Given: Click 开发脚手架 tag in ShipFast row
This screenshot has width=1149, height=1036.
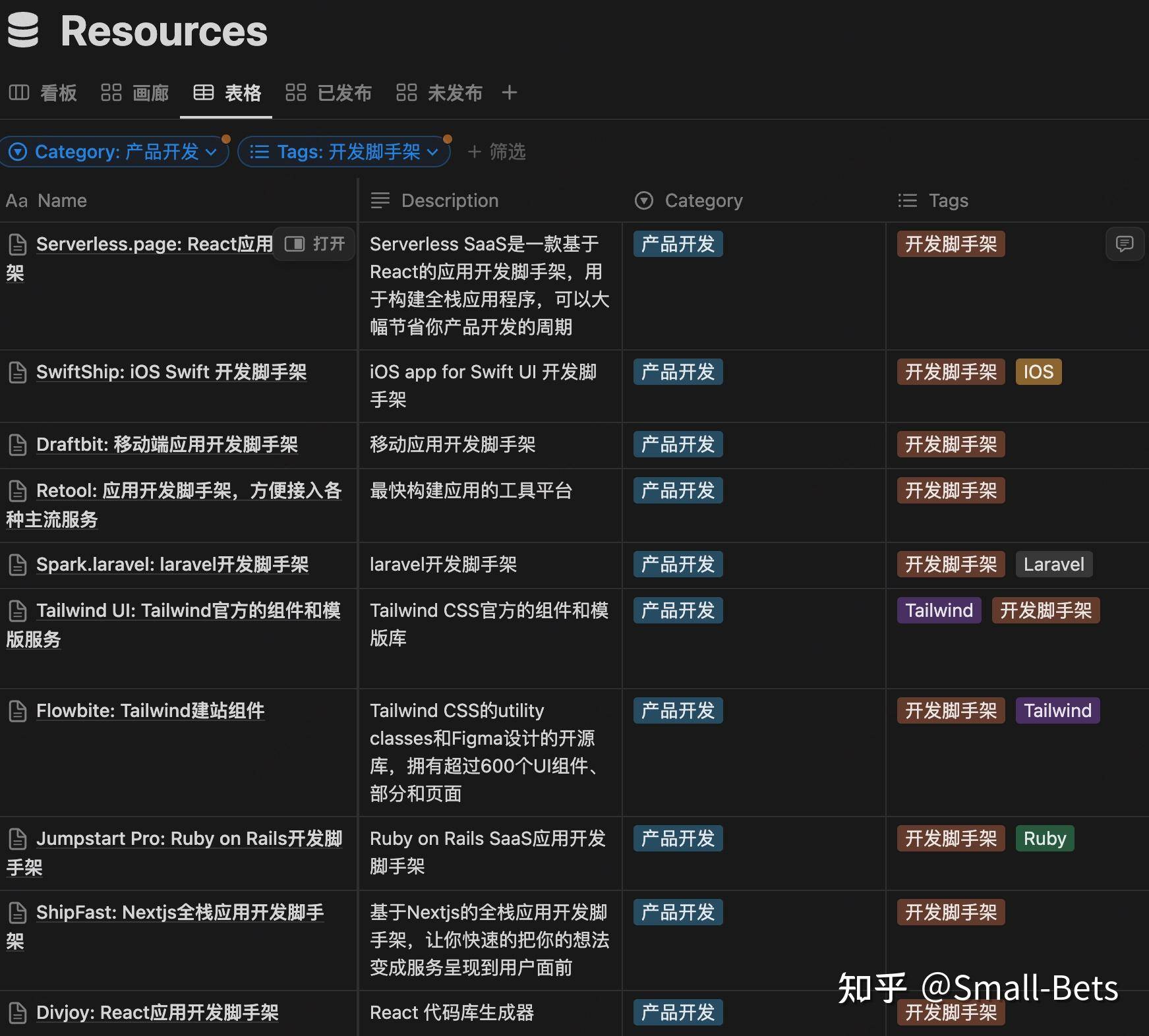Looking at the screenshot, I should point(951,912).
